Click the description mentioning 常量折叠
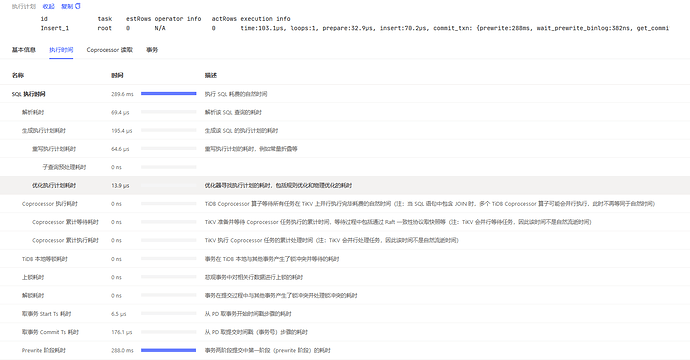This screenshot has width=690, height=360. coord(251,149)
